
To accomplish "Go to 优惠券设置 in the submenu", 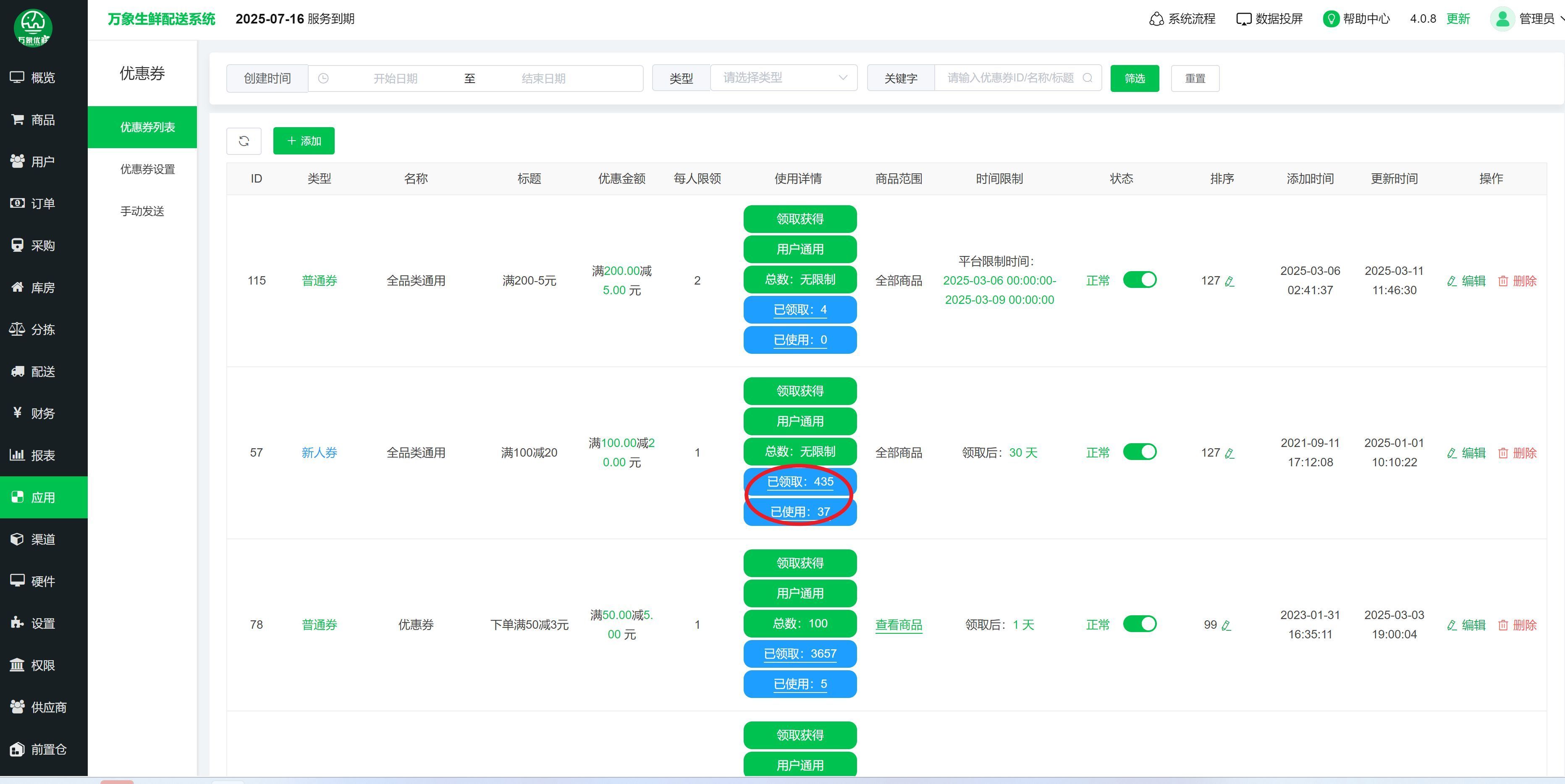I will 147,169.
